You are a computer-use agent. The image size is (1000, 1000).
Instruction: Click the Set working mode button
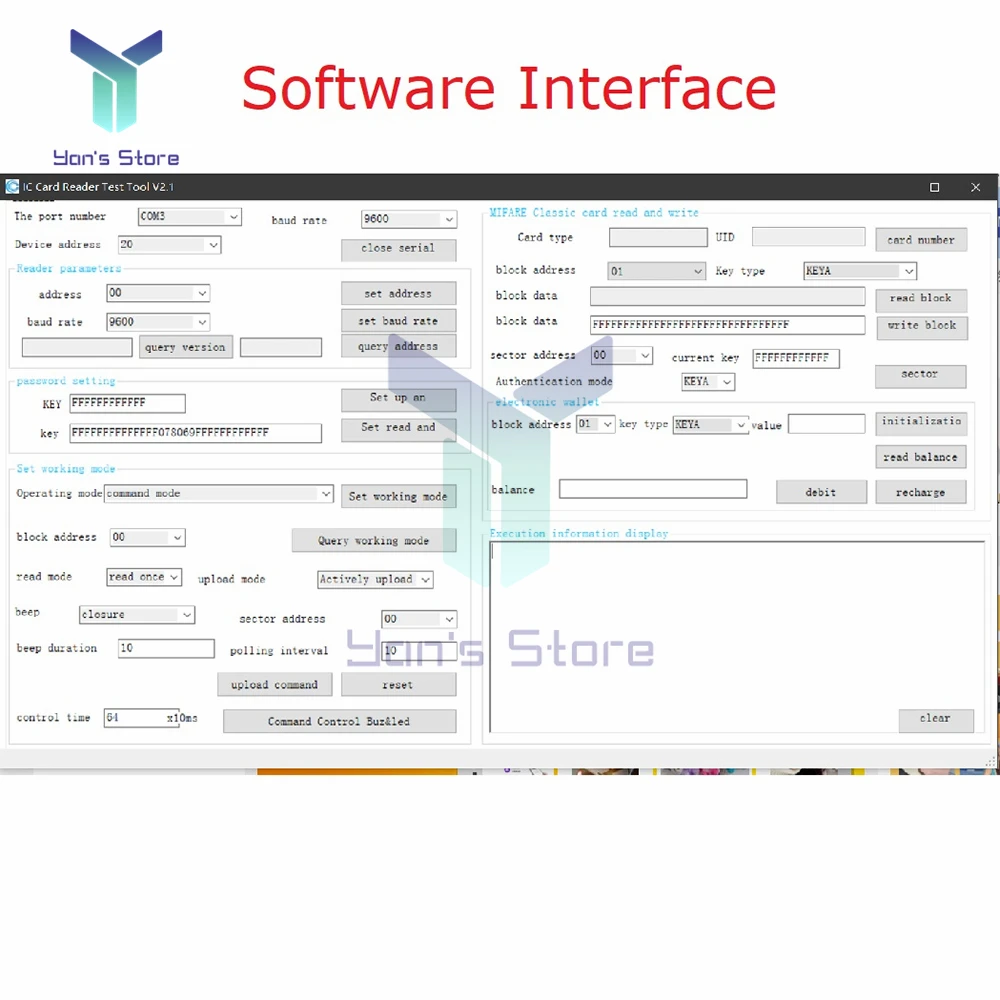[x=399, y=497]
